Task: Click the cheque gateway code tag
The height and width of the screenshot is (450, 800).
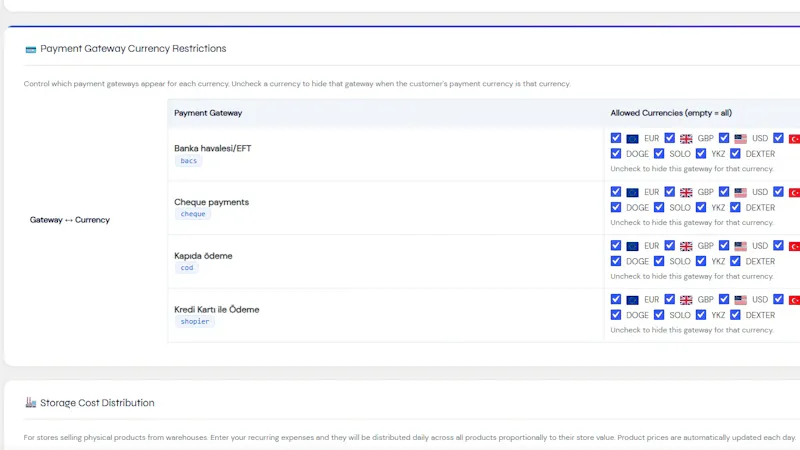Action: click(x=193, y=214)
